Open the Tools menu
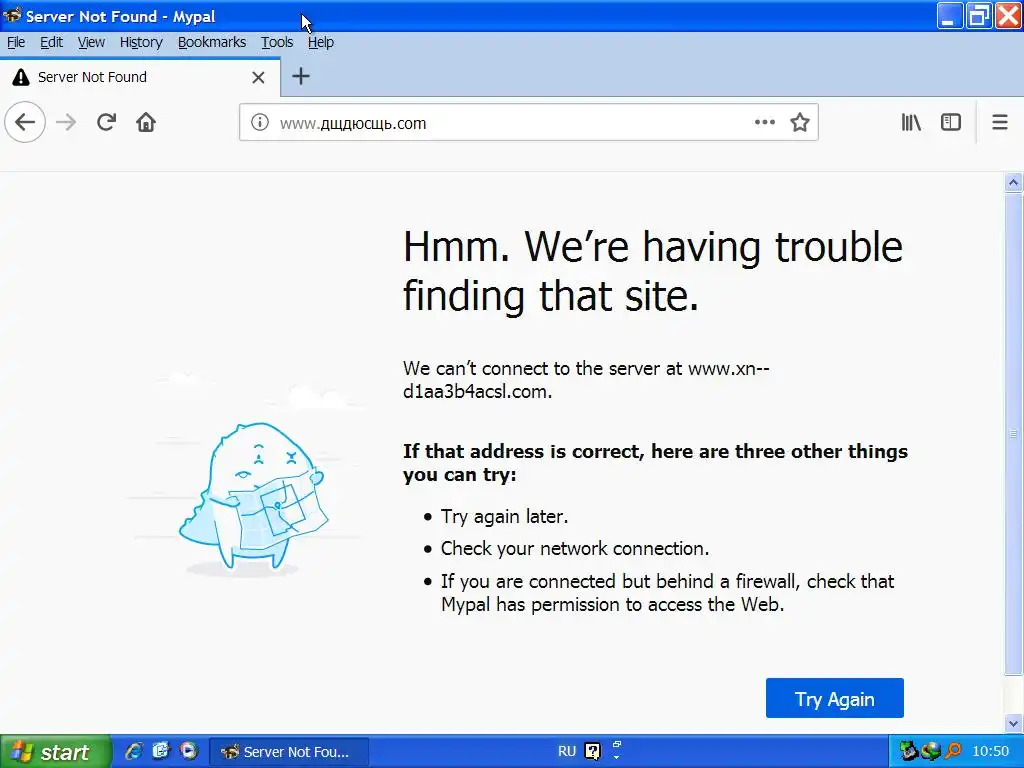Image resolution: width=1024 pixels, height=768 pixels. [x=277, y=42]
